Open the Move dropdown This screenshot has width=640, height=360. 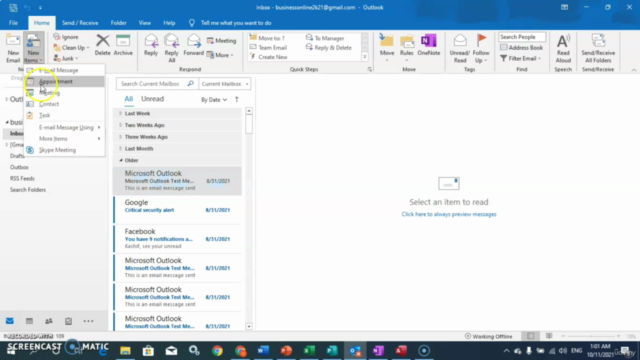(387, 48)
